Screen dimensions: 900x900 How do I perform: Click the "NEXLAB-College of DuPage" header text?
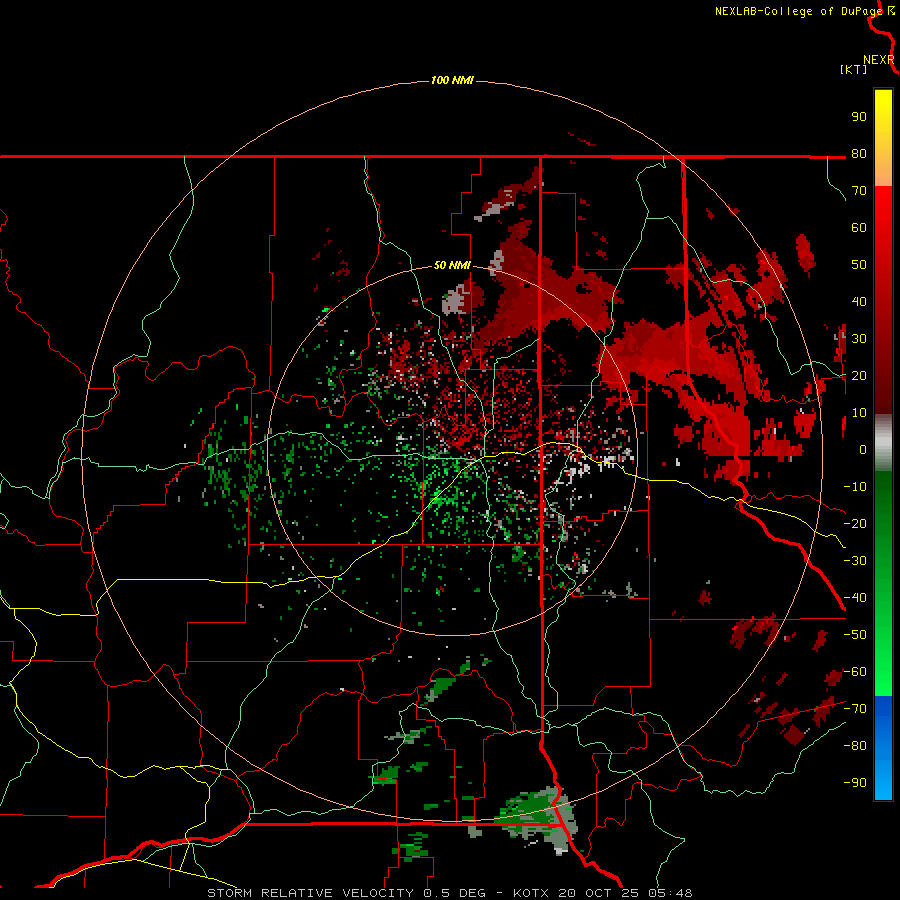click(x=798, y=11)
